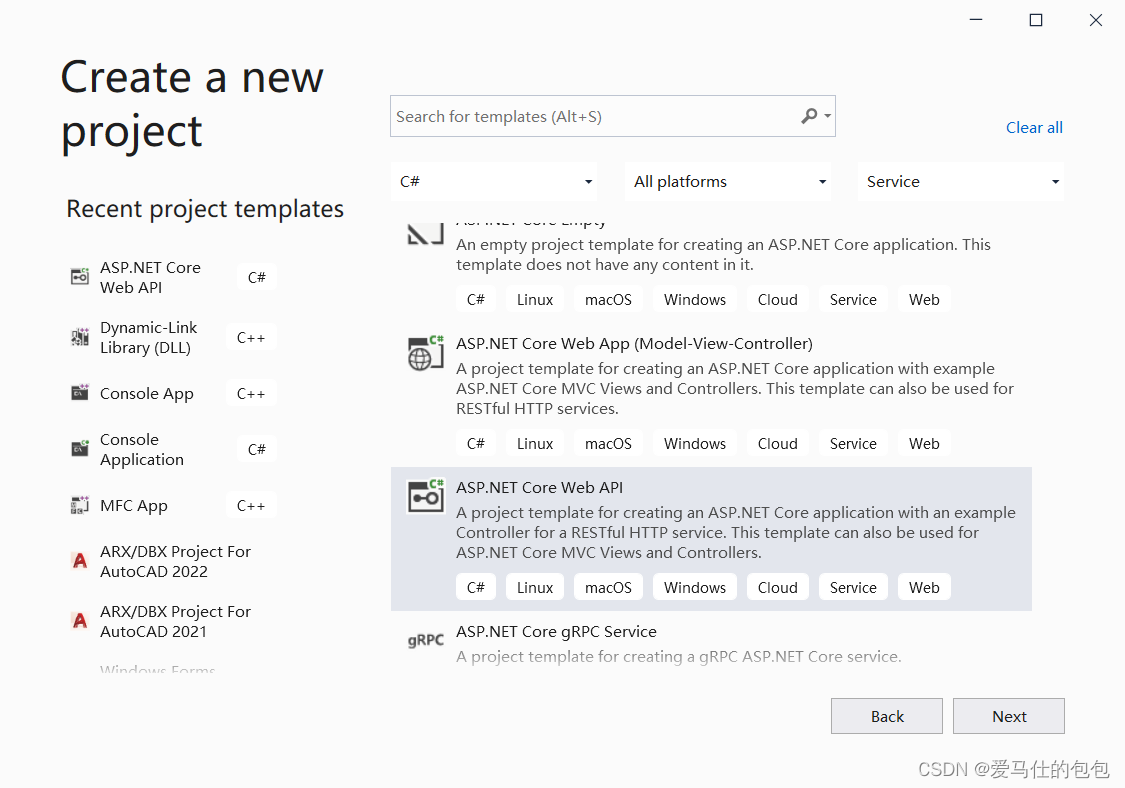Open the language filter dropdown showing C#
Image resolution: width=1125 pixels, height=788 pixels.
tap(495, 182)
